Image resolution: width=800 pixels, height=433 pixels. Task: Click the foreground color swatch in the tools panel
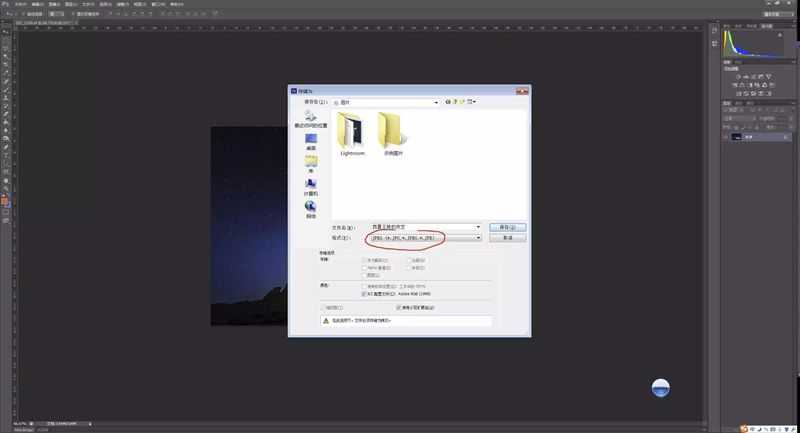coord(5,201)
